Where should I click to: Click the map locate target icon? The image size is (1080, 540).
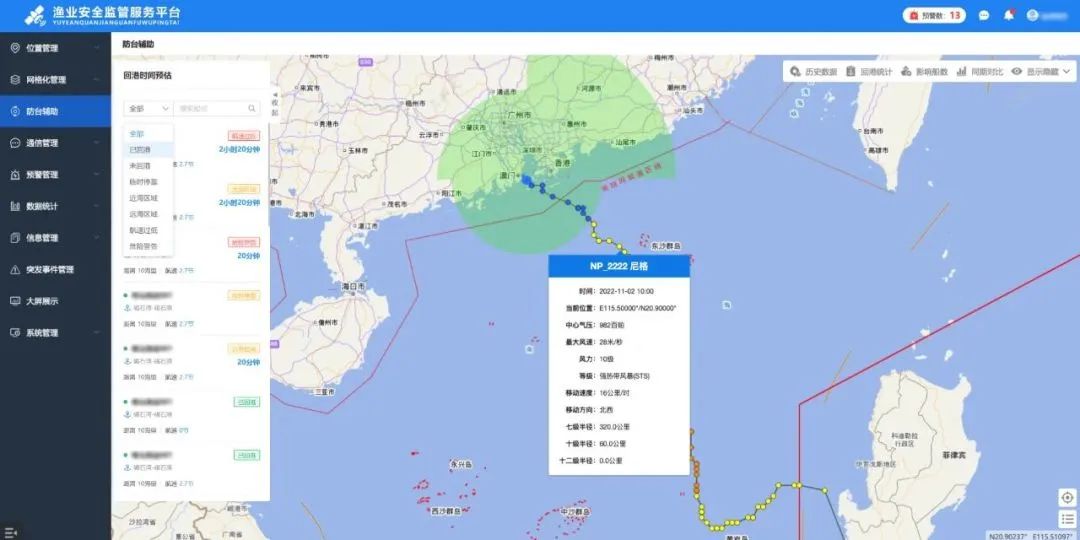click(1067, 497)
